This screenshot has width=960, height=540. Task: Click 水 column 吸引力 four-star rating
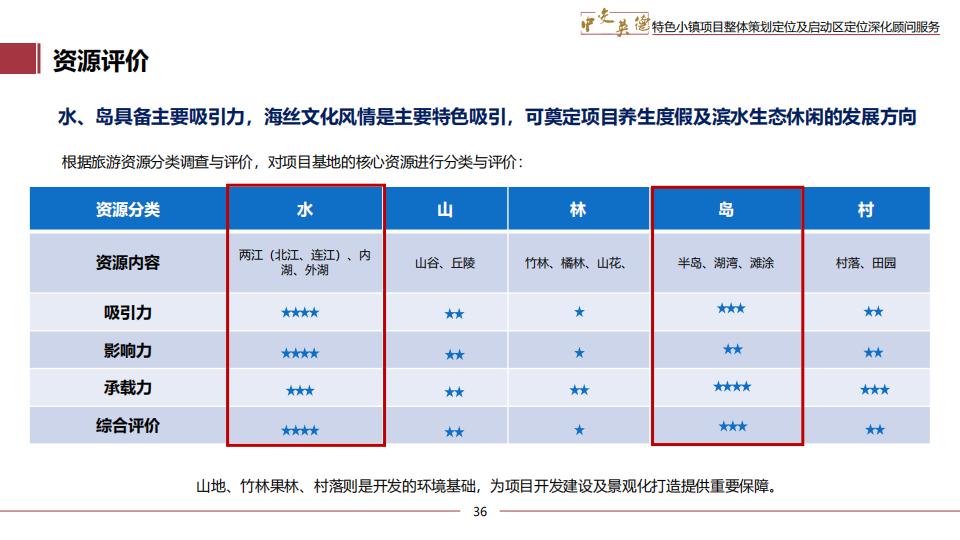pos(300,313)
